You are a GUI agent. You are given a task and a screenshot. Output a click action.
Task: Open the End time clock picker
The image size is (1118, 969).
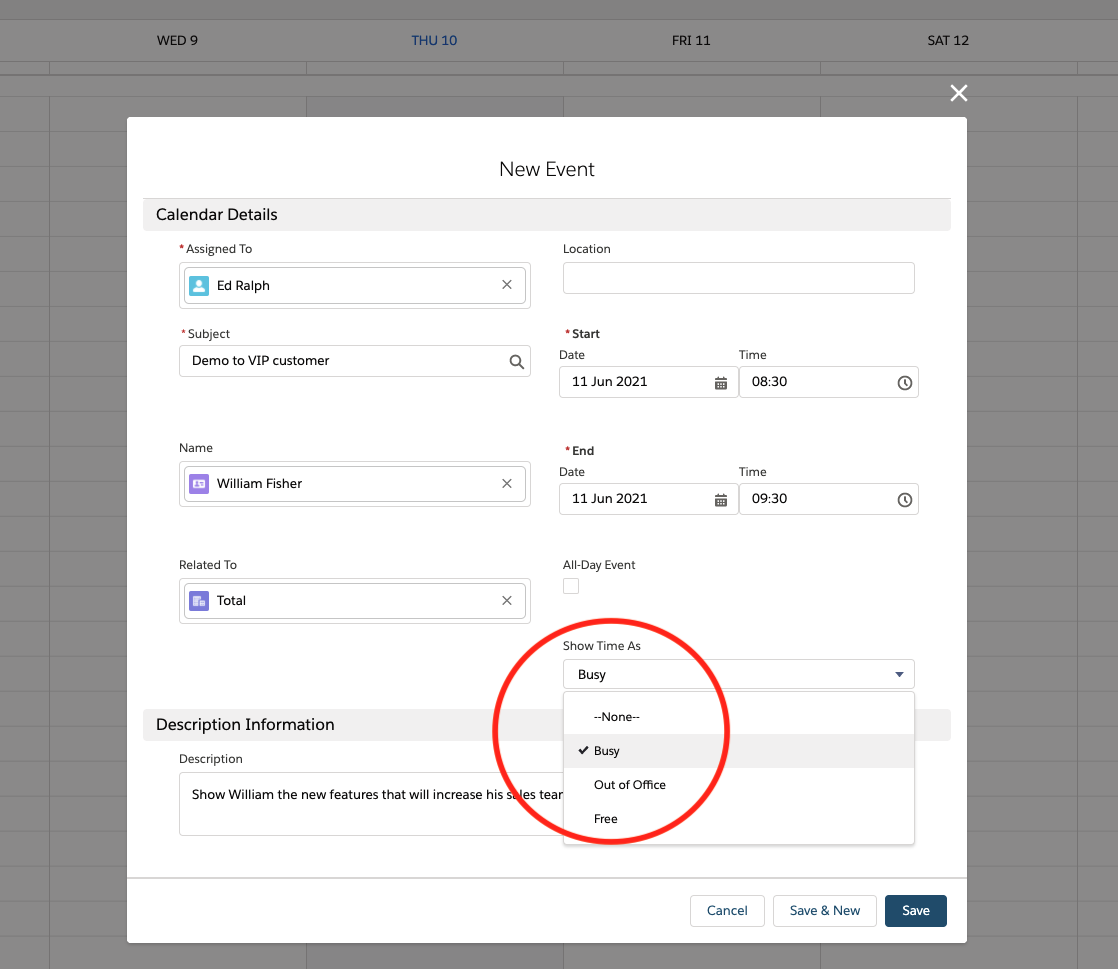point(904,500)
